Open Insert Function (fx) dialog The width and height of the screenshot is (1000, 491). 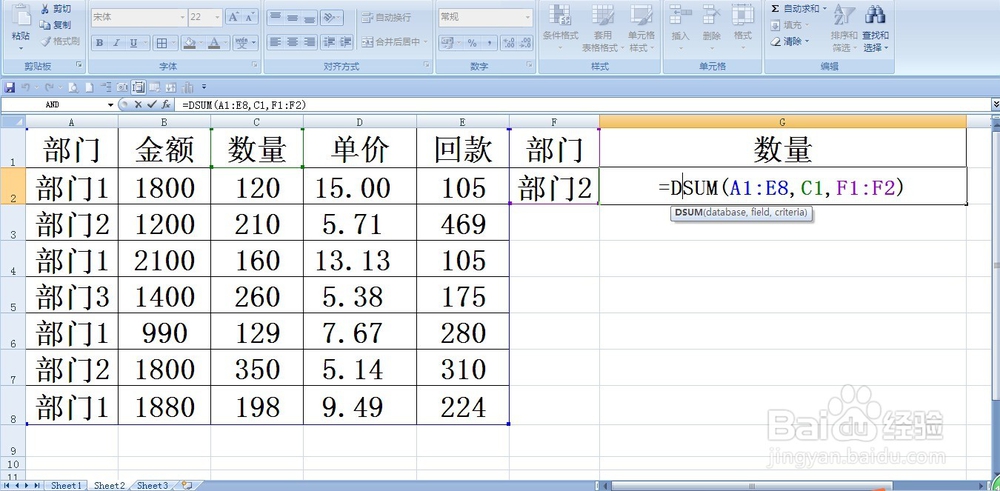tap(166, 105)
